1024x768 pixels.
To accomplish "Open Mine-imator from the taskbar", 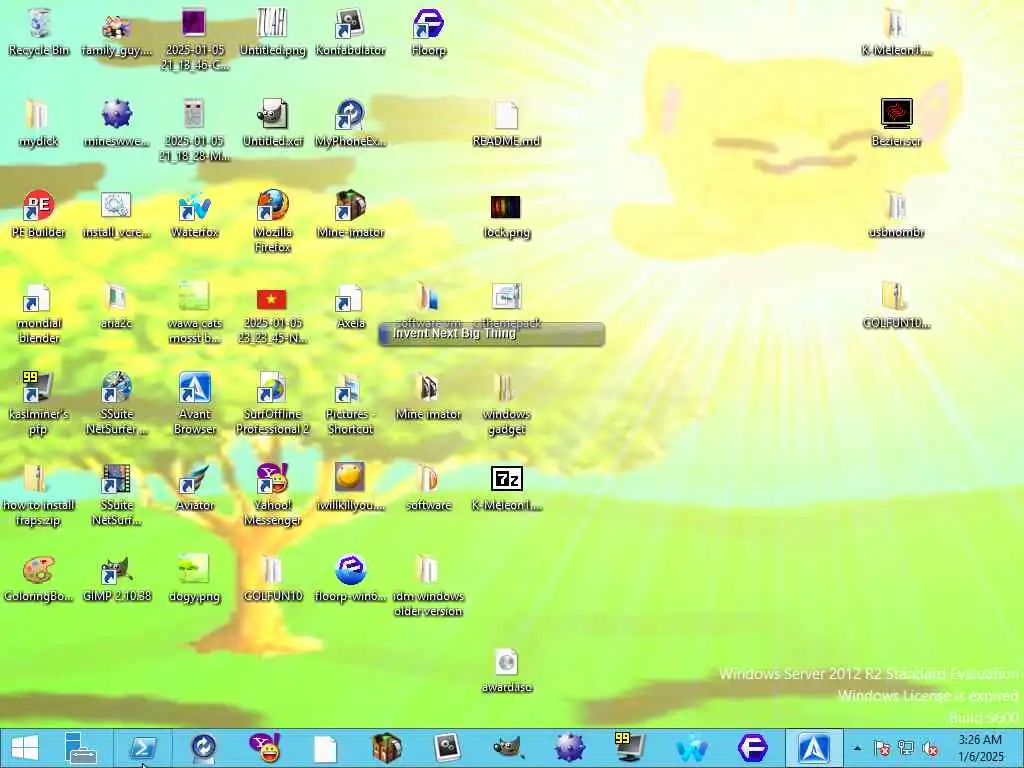I will (x=387, y=748).
